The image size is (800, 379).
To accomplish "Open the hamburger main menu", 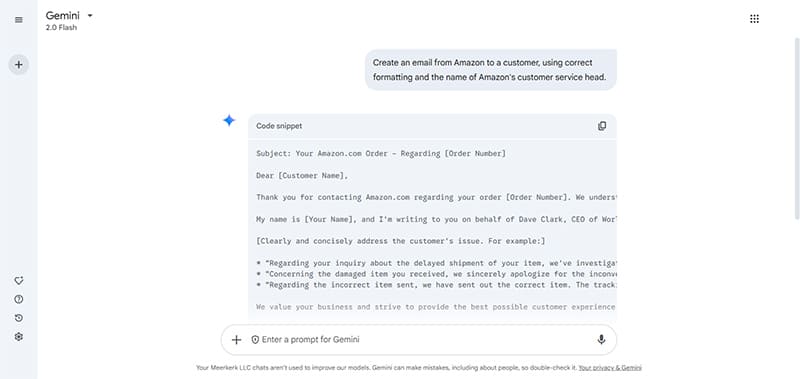I will [x=19, y=20].
